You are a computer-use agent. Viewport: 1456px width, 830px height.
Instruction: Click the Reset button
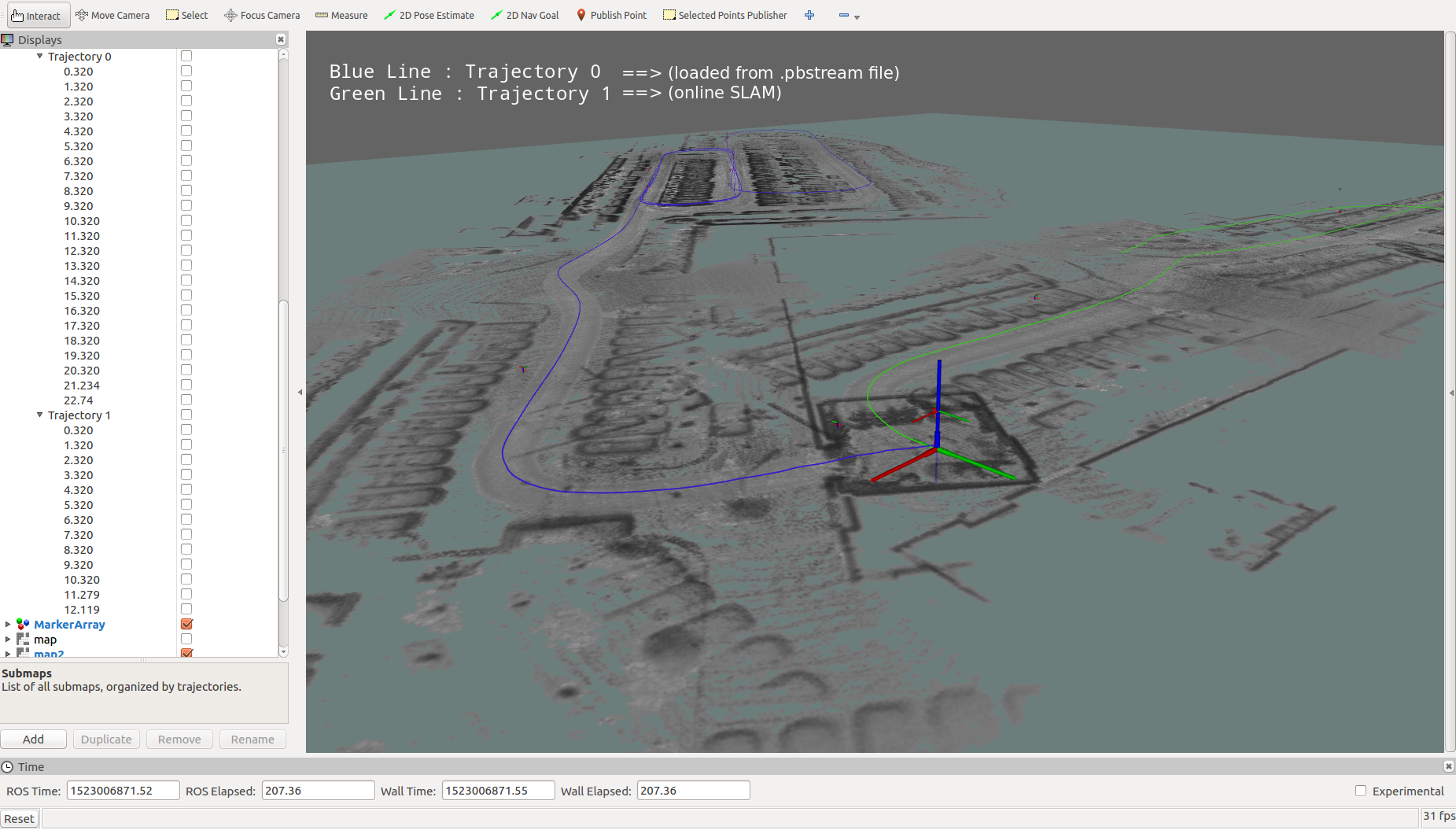tap(19, 818)
